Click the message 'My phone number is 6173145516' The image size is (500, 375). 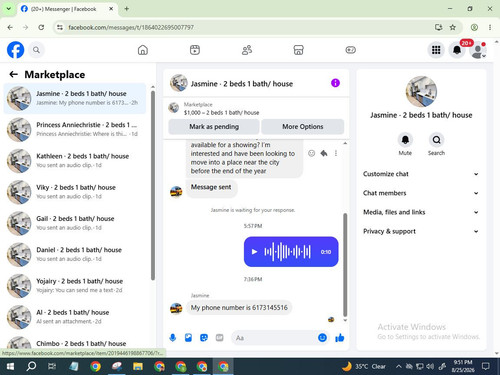coord(239,307)
